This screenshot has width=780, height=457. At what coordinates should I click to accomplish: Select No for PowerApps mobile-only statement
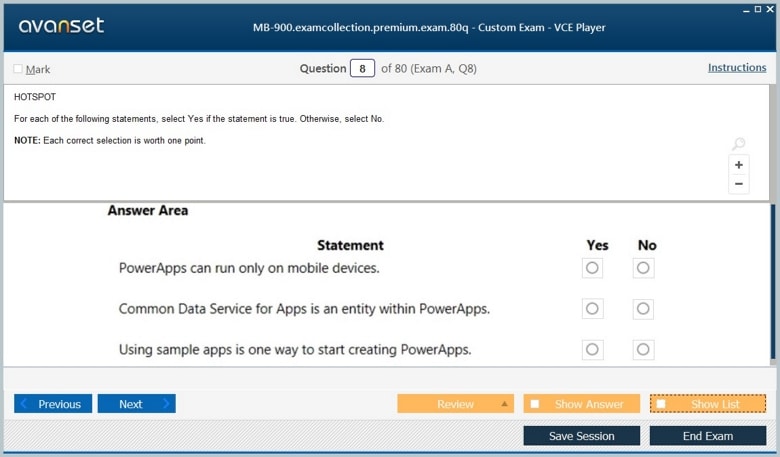[643, 268]
